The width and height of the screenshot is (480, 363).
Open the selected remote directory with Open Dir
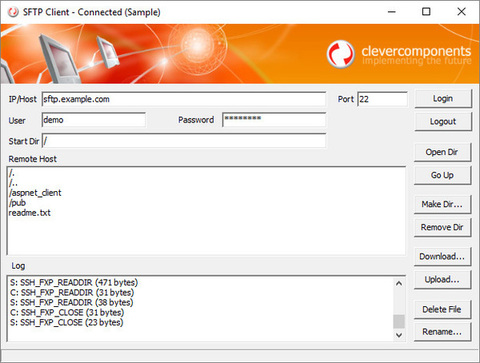[x=442, y=152]
